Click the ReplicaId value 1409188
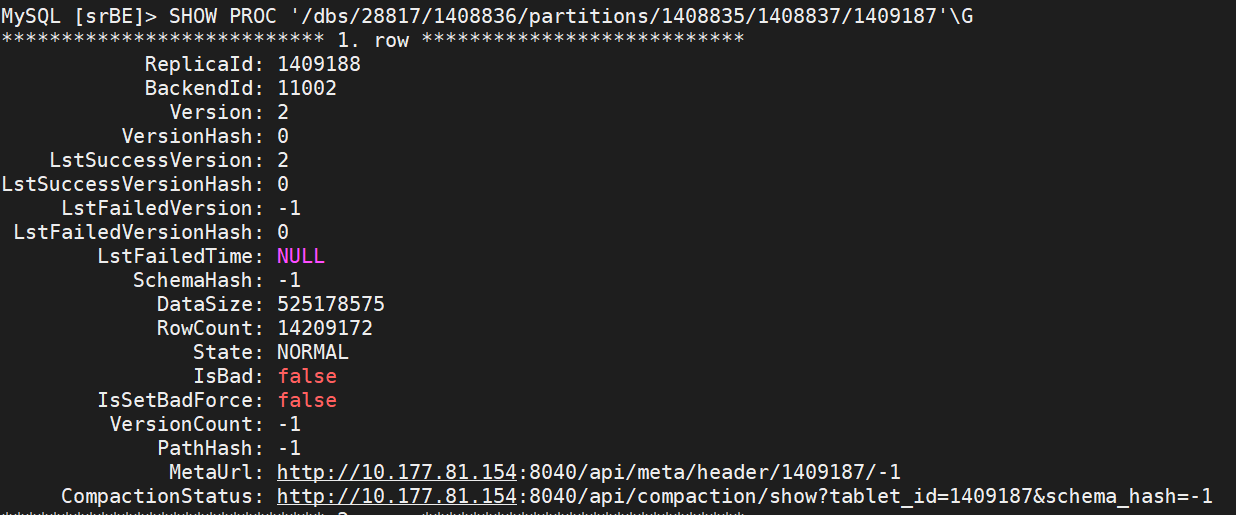This screenshot has height=515, width=1236. pos(319,64)
